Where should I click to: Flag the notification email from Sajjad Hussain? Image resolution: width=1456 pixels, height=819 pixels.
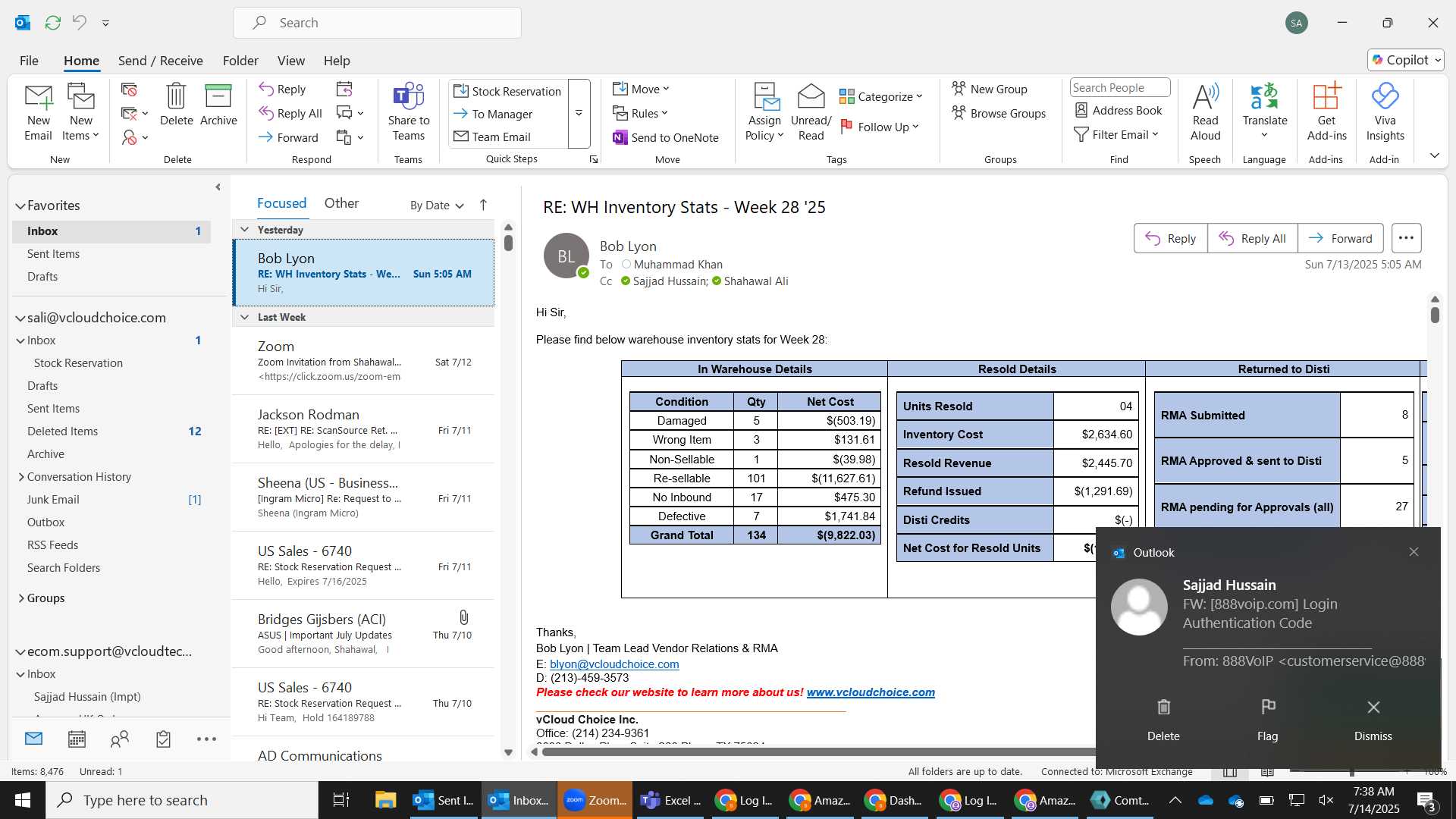click(1267, 719)
